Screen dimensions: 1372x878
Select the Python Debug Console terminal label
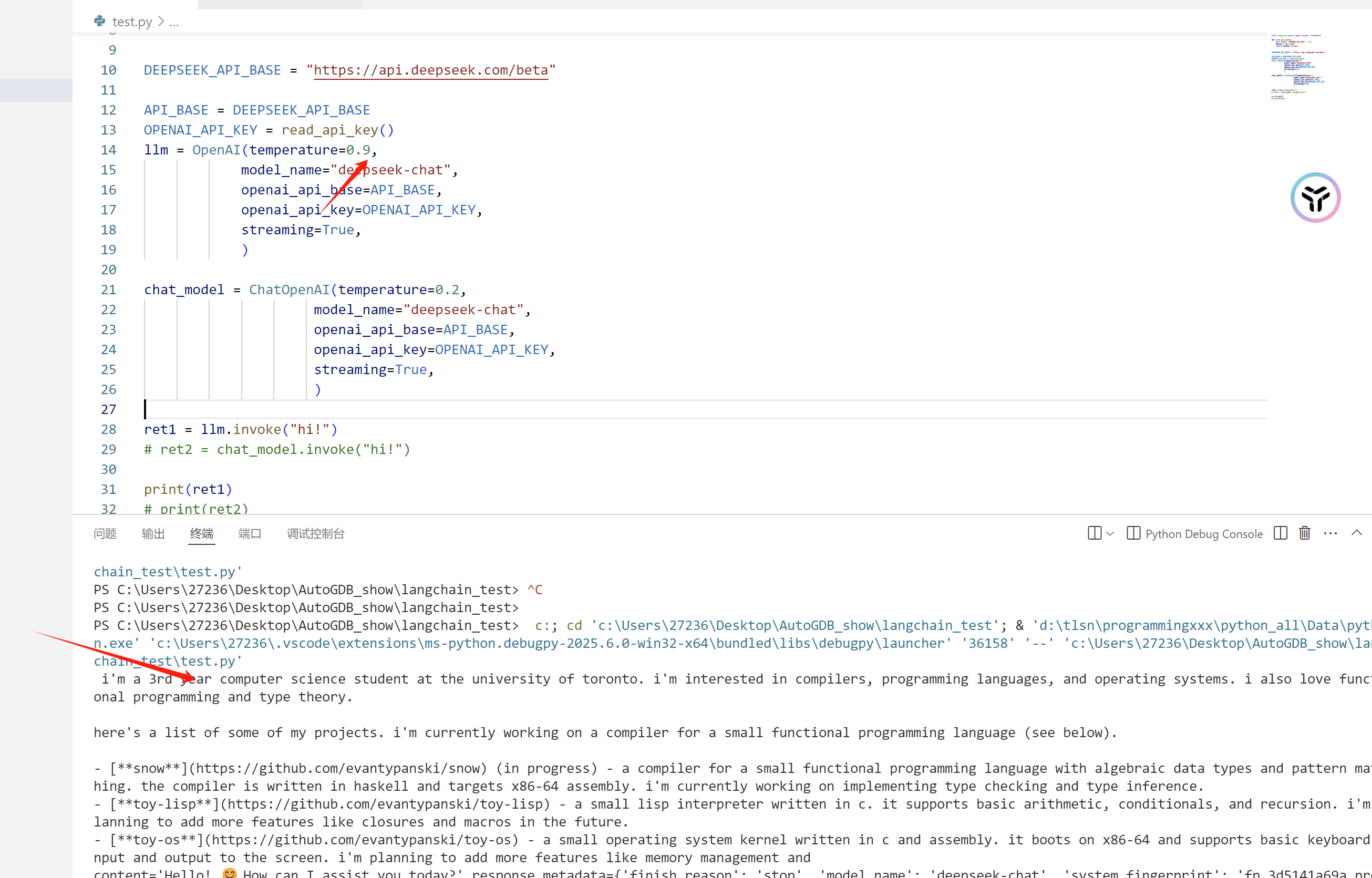[x=1203, y=534]
